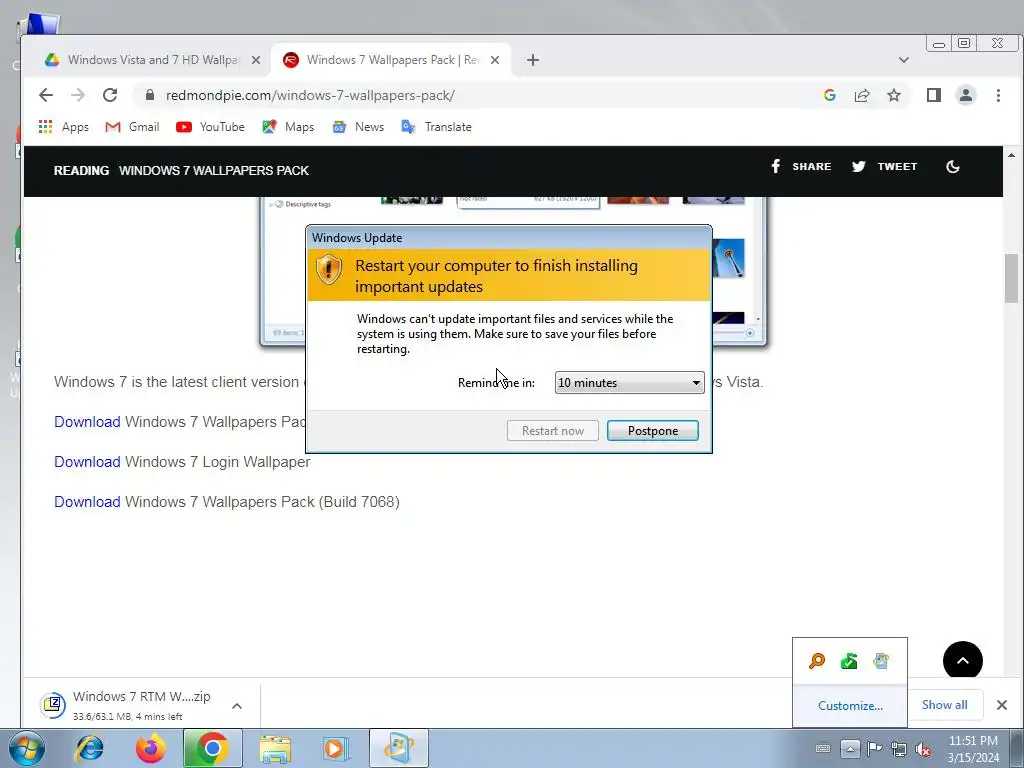Image resolution: width=1024 pixels, height=768 pixels.
Task: Open the Maps bookmark
Action: point(288,127)
